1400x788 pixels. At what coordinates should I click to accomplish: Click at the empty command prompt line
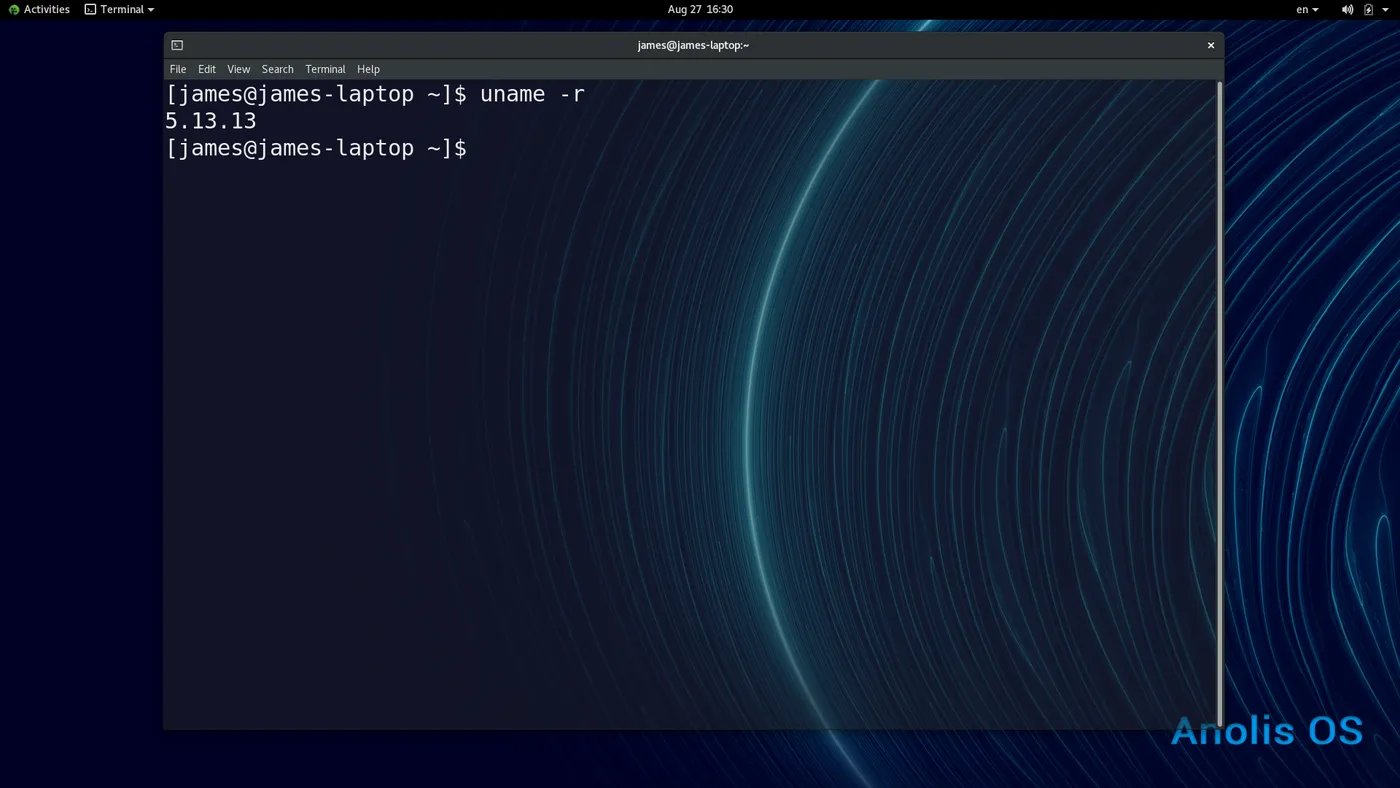pos(315,148)
